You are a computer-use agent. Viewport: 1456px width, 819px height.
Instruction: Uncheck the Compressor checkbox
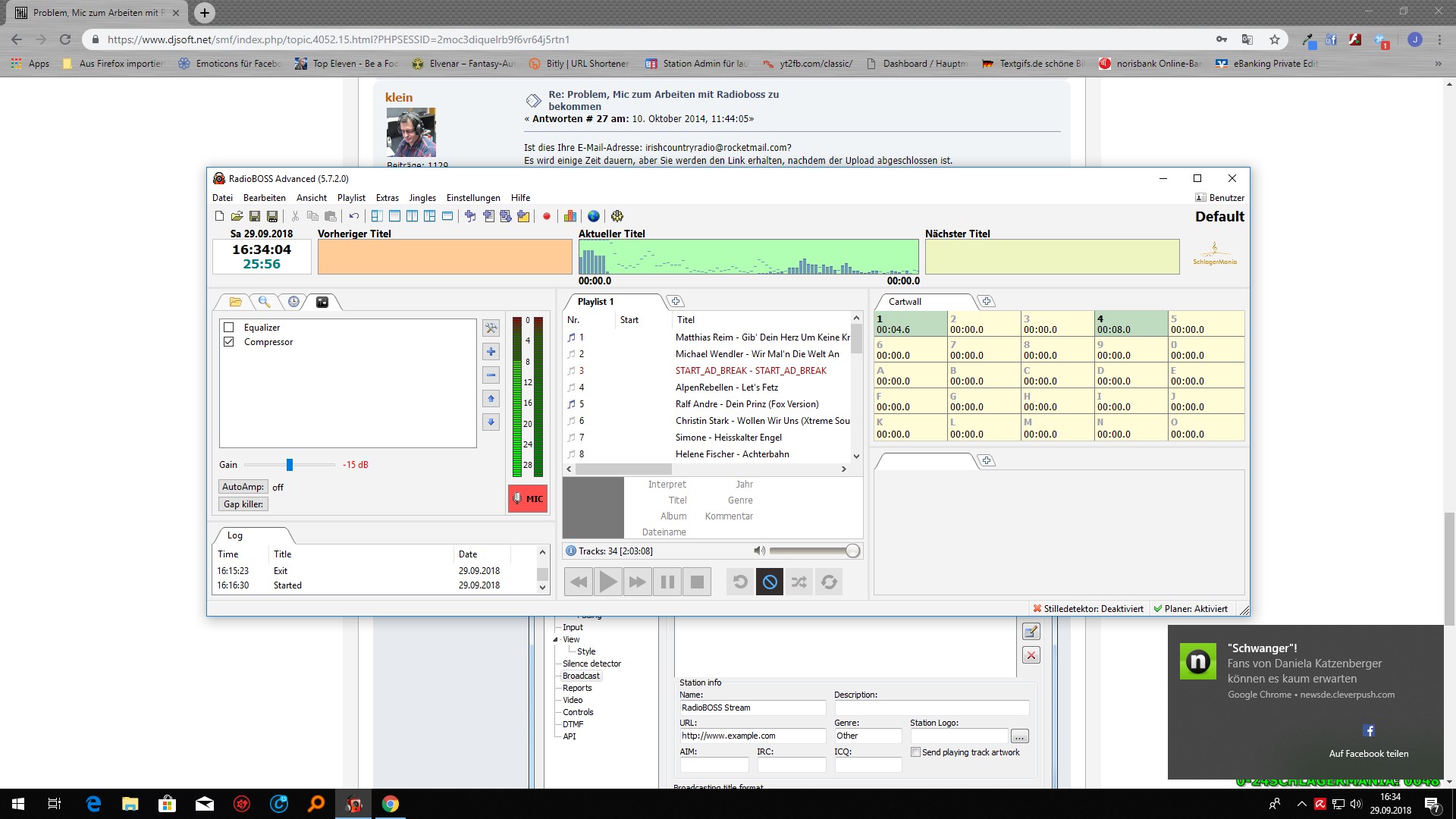229,342
